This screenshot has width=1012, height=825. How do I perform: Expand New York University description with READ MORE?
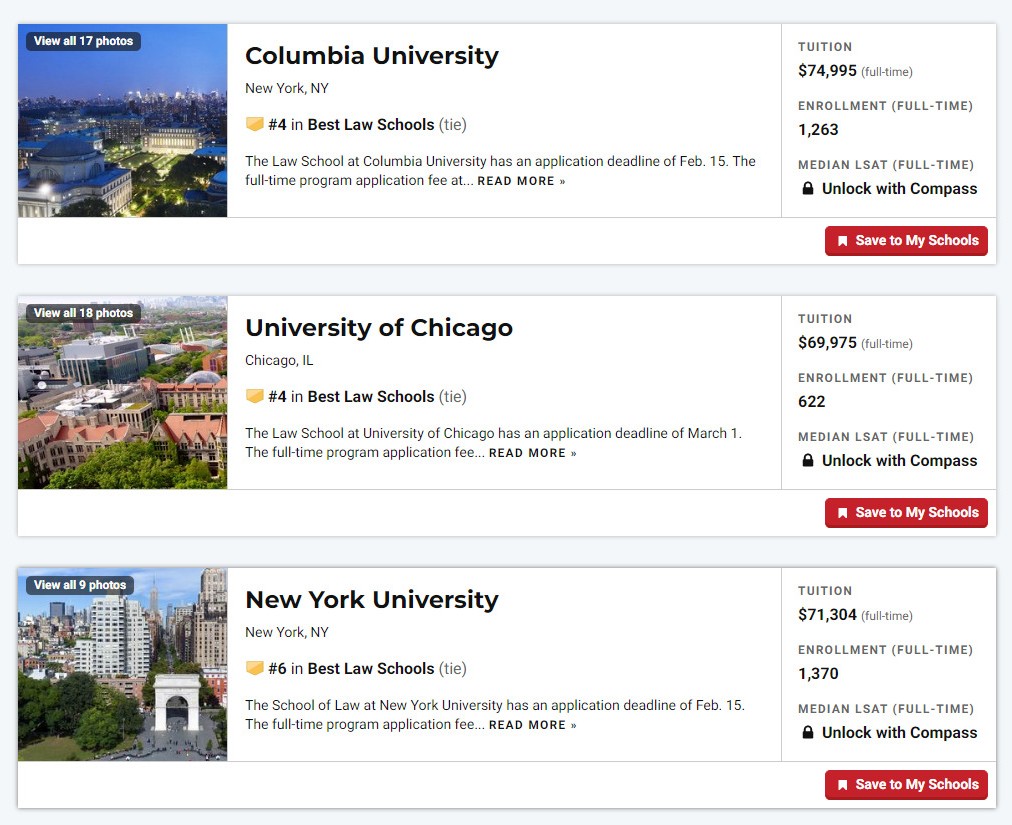(533, 725)
